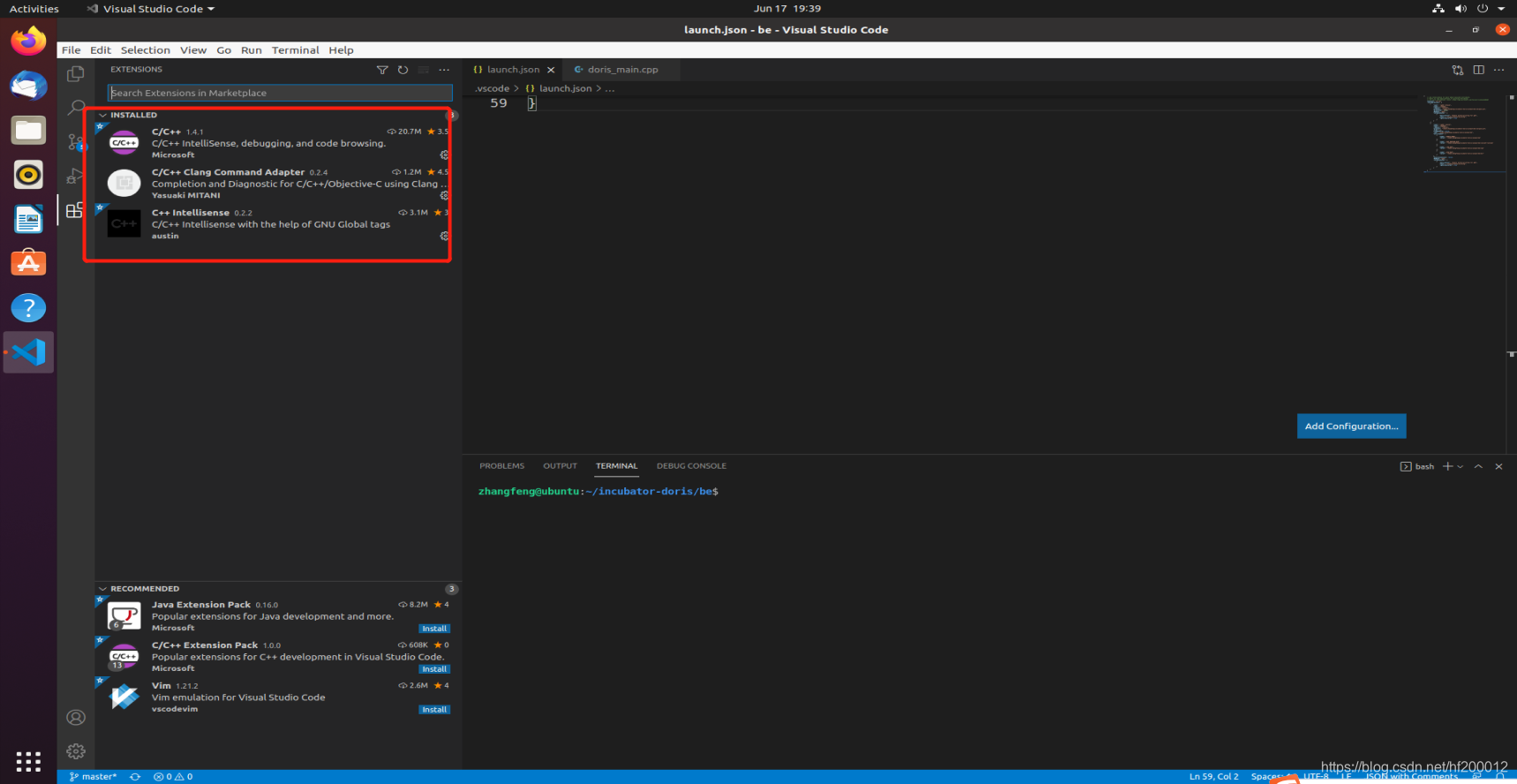Install the Vim extension
This screenshot has width=1517, height=784.
coord(434,710)
